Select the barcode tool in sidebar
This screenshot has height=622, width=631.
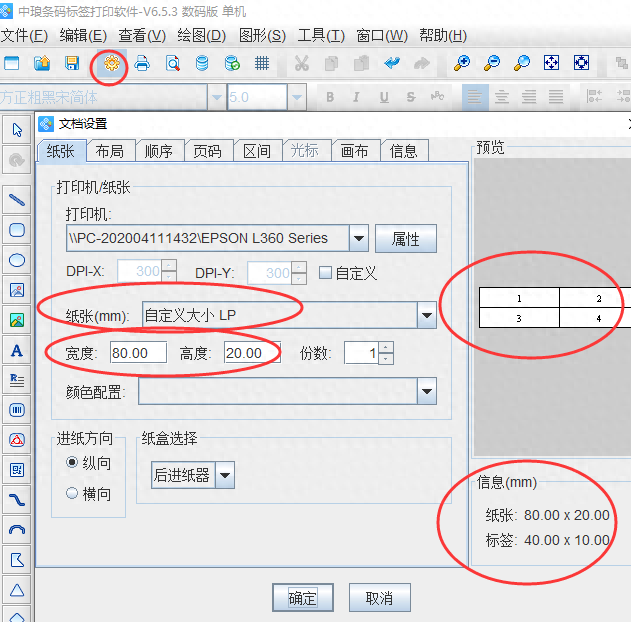click(17, 410)
